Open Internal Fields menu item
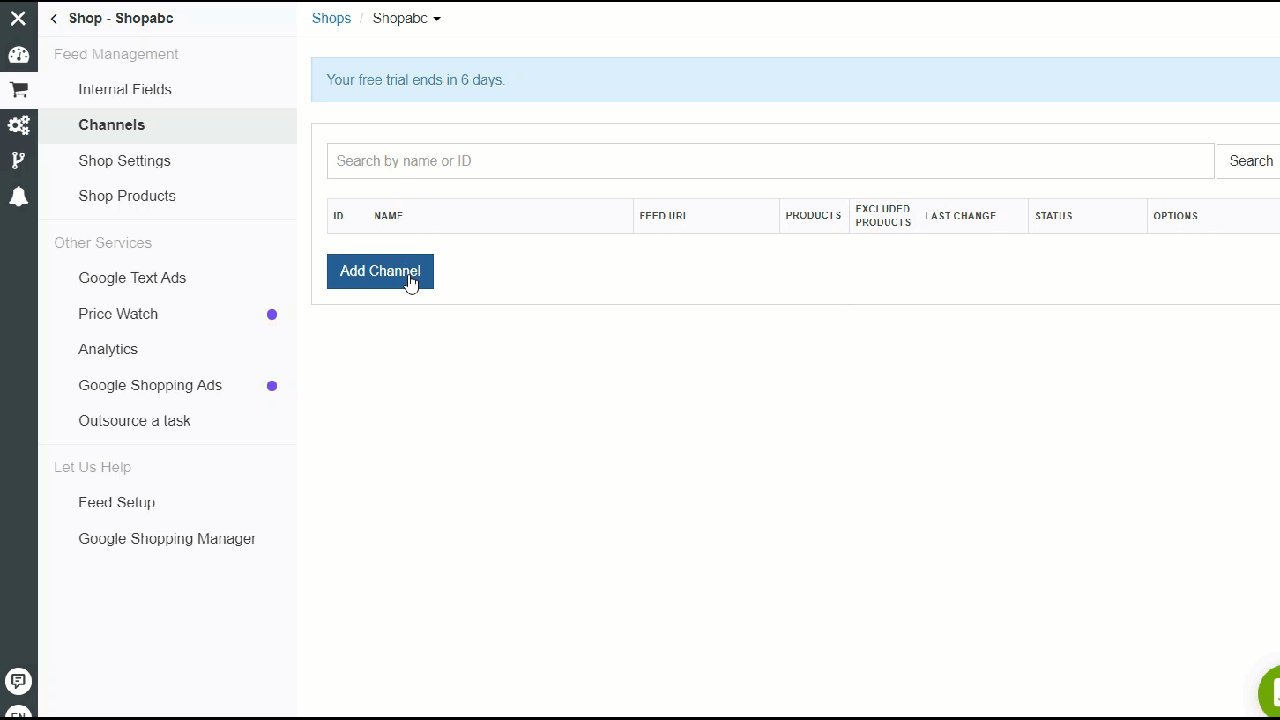 [x=125, y=89]
